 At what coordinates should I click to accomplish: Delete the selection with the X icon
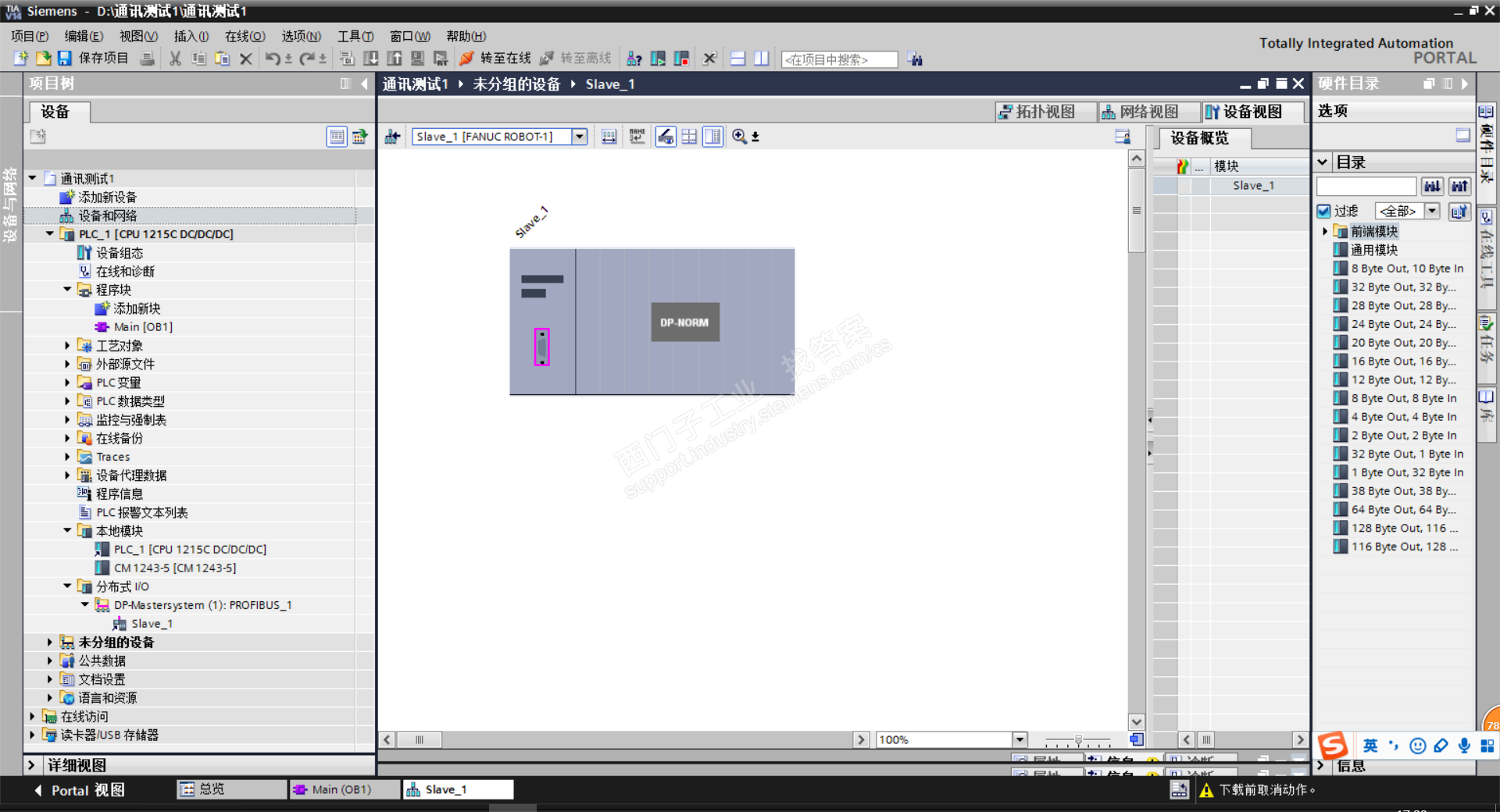click(245, 59)
